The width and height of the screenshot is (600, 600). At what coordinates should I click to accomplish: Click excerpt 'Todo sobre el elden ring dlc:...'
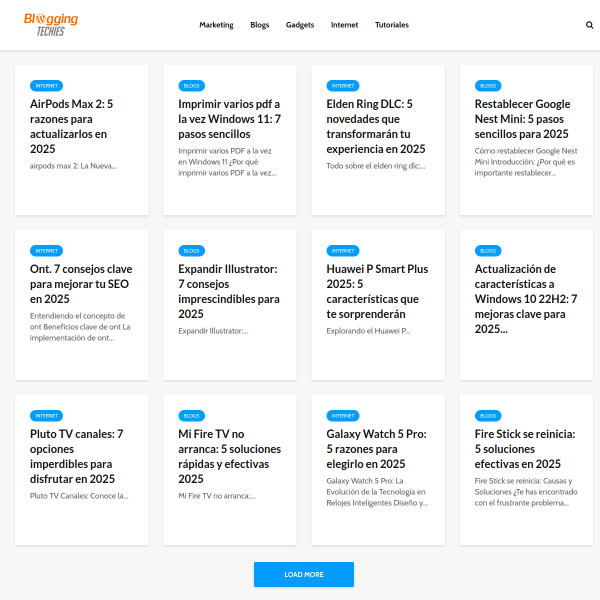point(376,166)
